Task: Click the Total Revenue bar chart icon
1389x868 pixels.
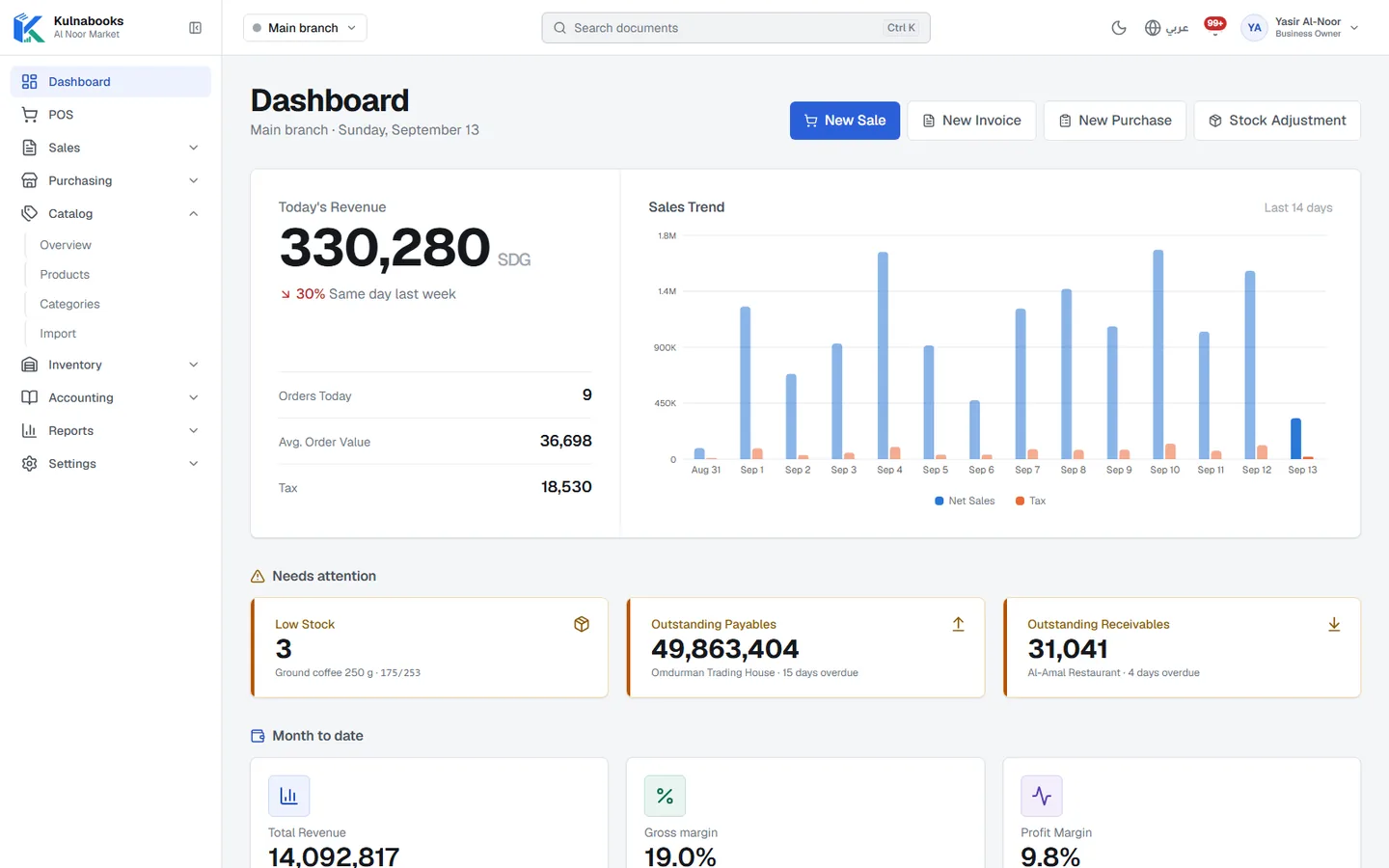Action: click(288, 796)
